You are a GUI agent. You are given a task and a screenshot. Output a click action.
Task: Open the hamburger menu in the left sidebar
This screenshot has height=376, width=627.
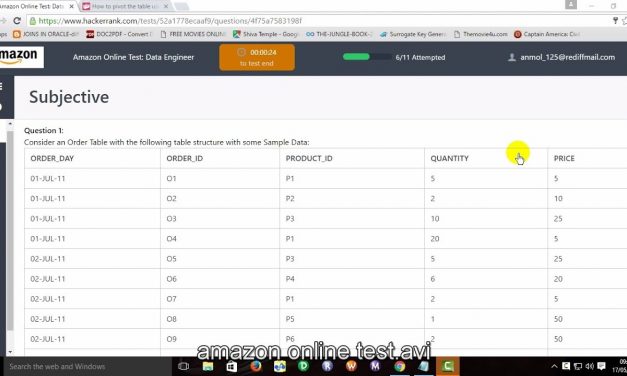[1, 86]
